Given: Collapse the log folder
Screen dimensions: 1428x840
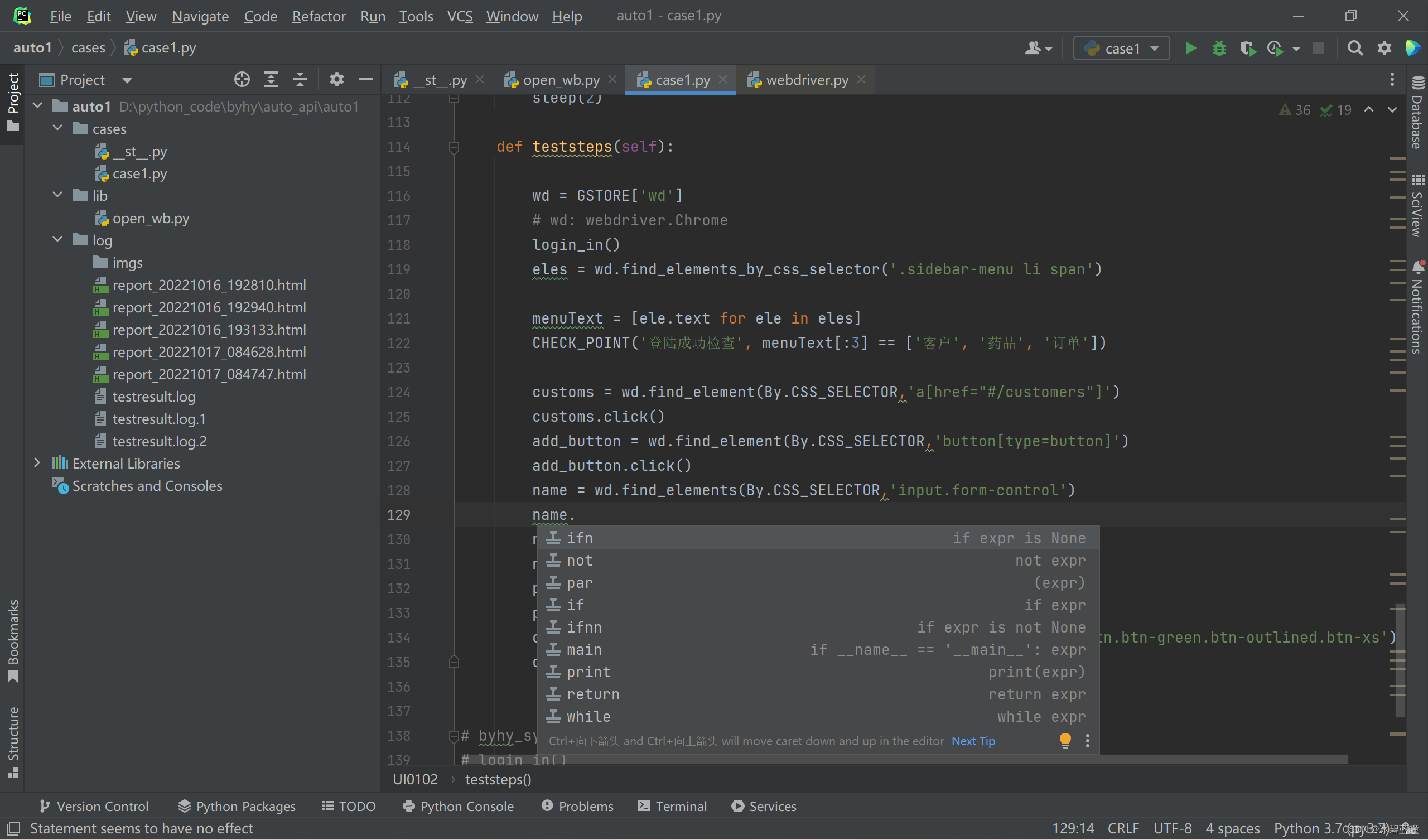Looking at the screenshot, I should click(x=58, y=240).
